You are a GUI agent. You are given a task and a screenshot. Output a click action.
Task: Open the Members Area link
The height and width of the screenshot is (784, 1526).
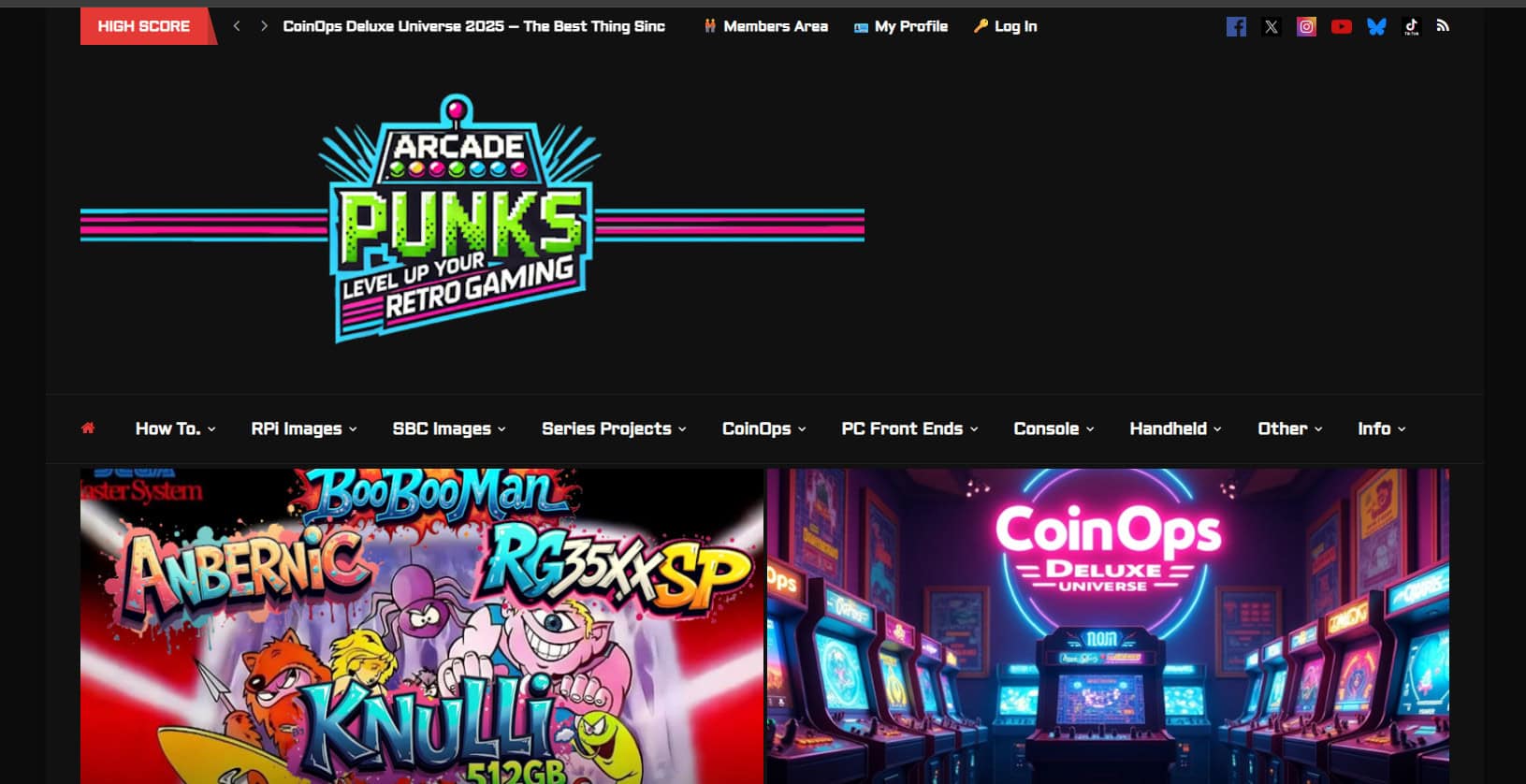pos(766,26)
